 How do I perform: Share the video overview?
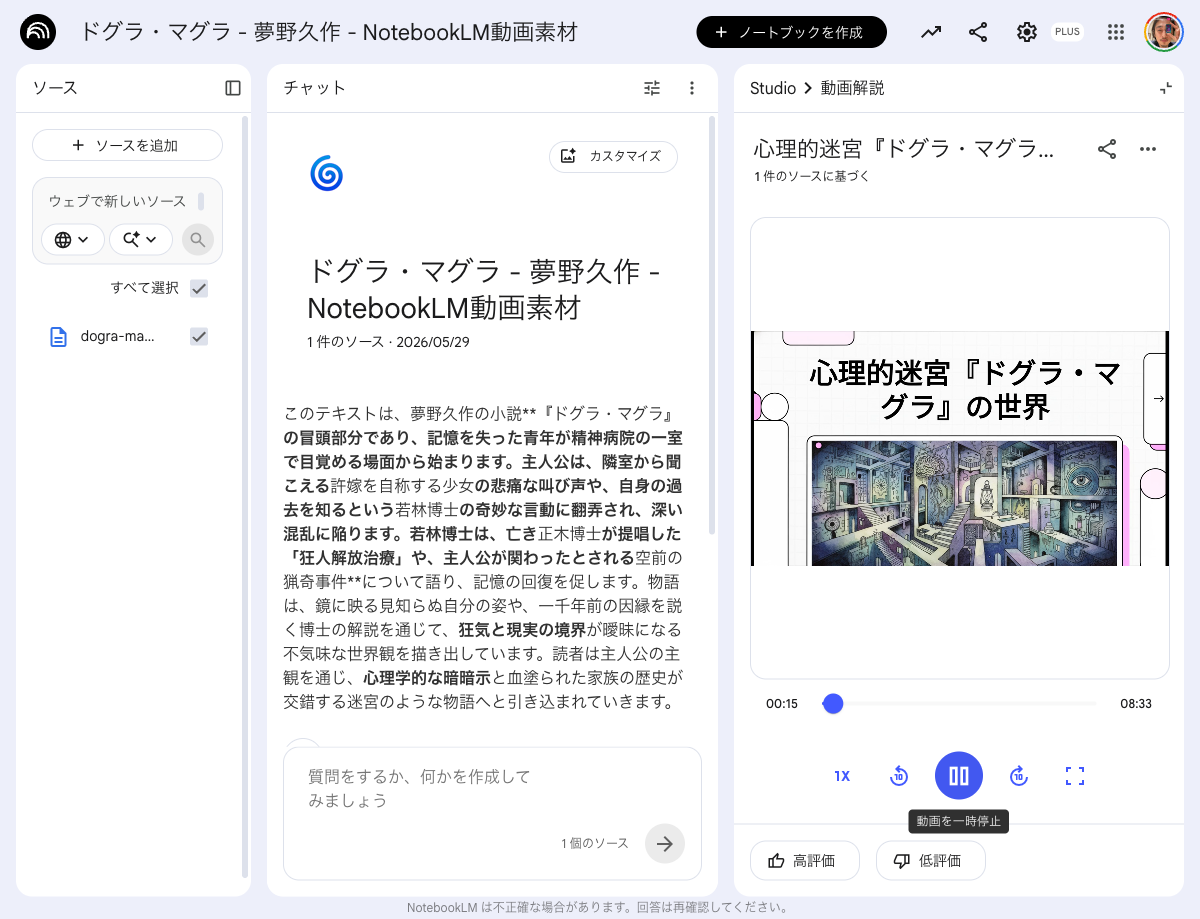(1107, 150)
